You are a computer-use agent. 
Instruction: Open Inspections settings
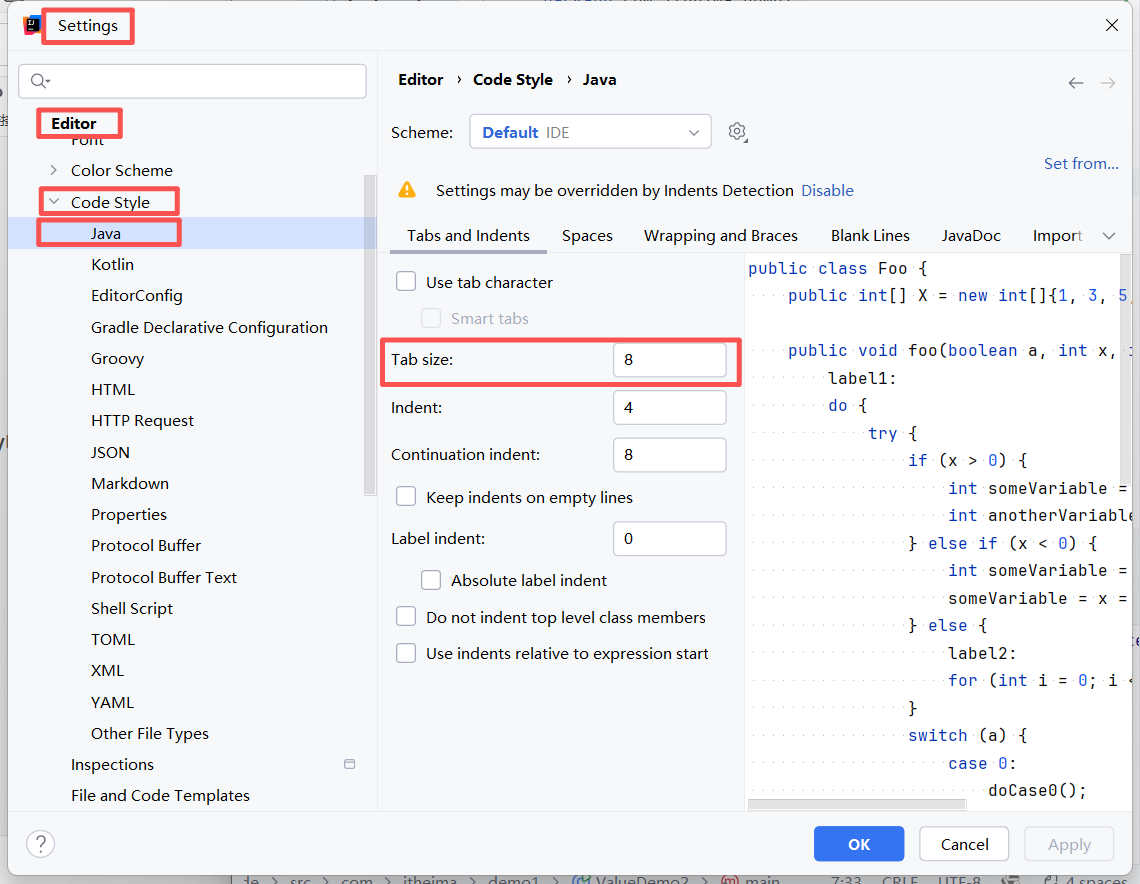point(113,765)
